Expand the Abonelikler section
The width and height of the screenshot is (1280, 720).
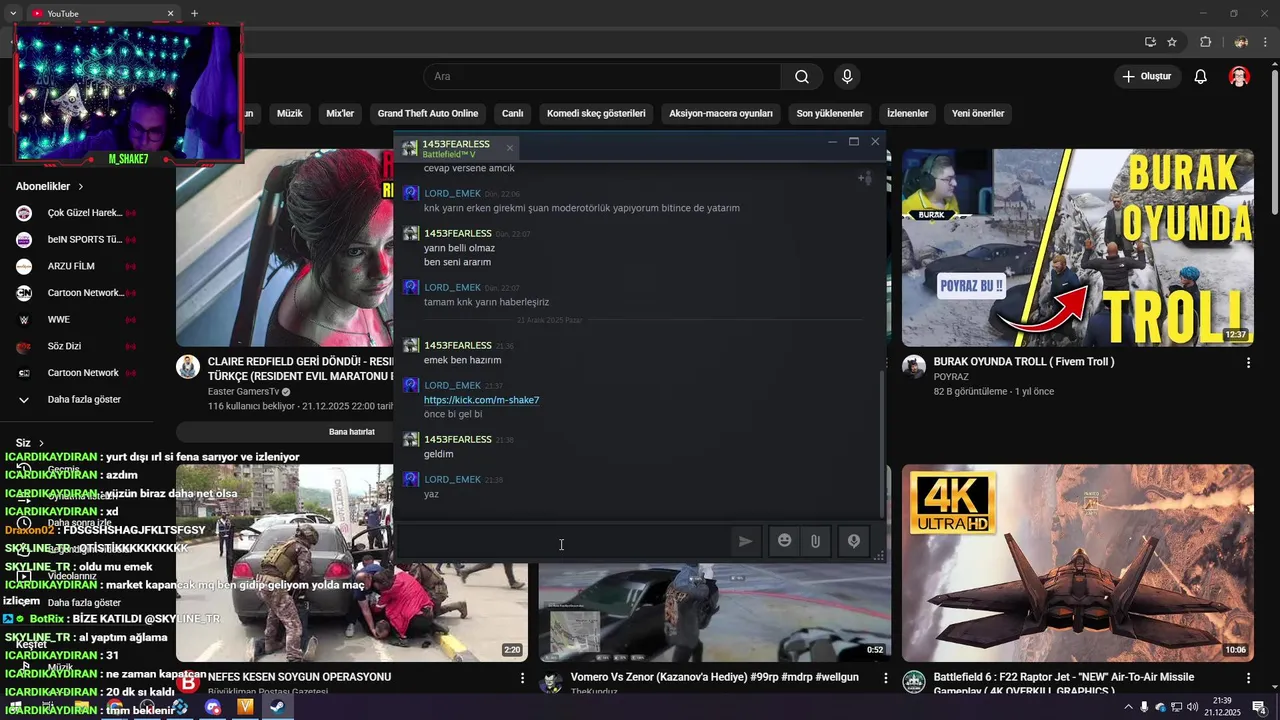tap(50, 186)
